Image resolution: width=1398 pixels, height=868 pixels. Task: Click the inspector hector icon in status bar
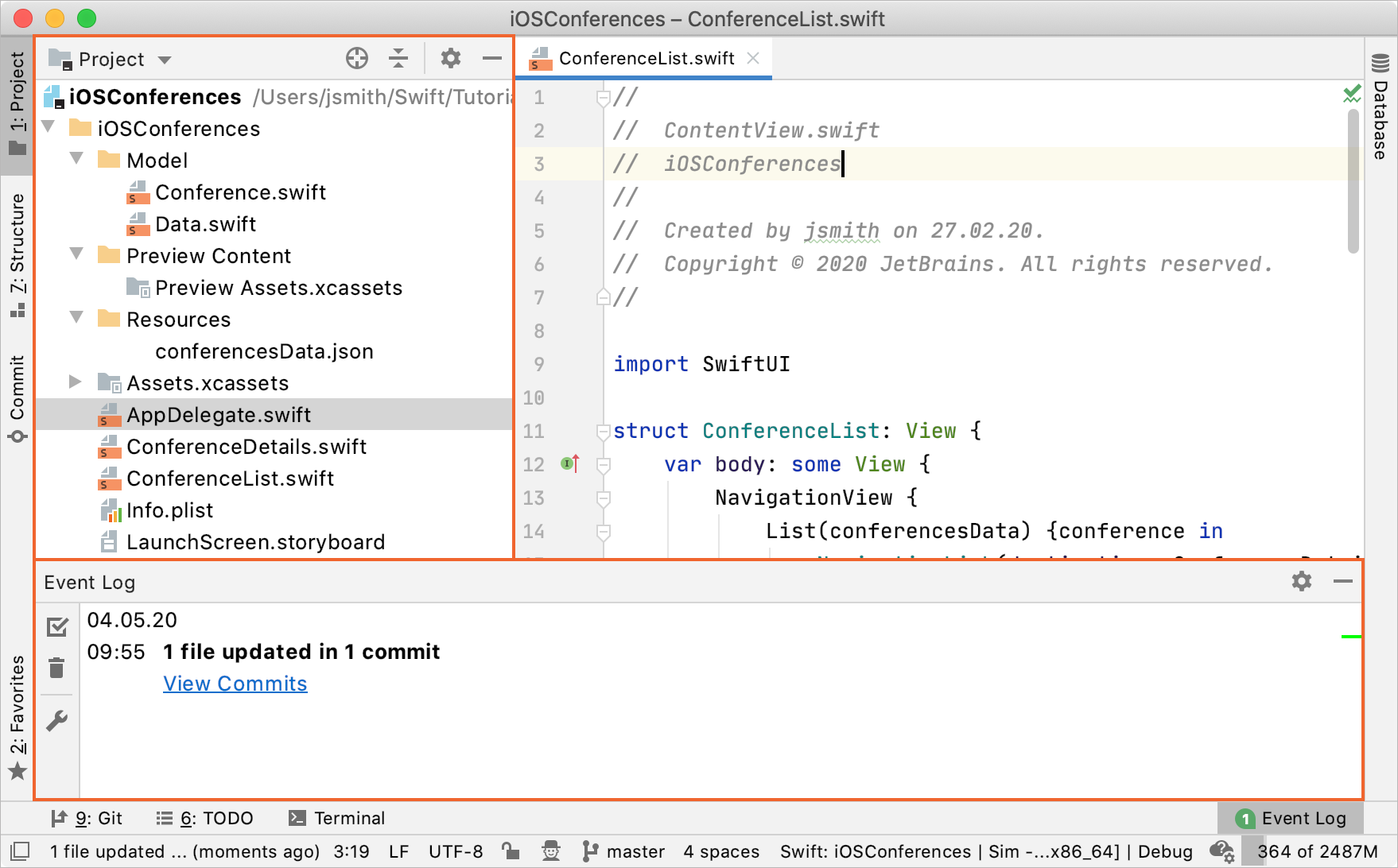551,851
